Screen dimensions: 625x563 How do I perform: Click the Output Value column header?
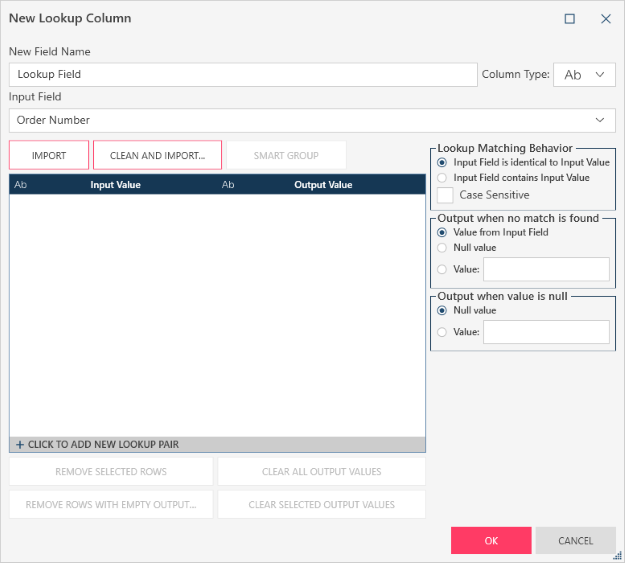pos(323,185)
